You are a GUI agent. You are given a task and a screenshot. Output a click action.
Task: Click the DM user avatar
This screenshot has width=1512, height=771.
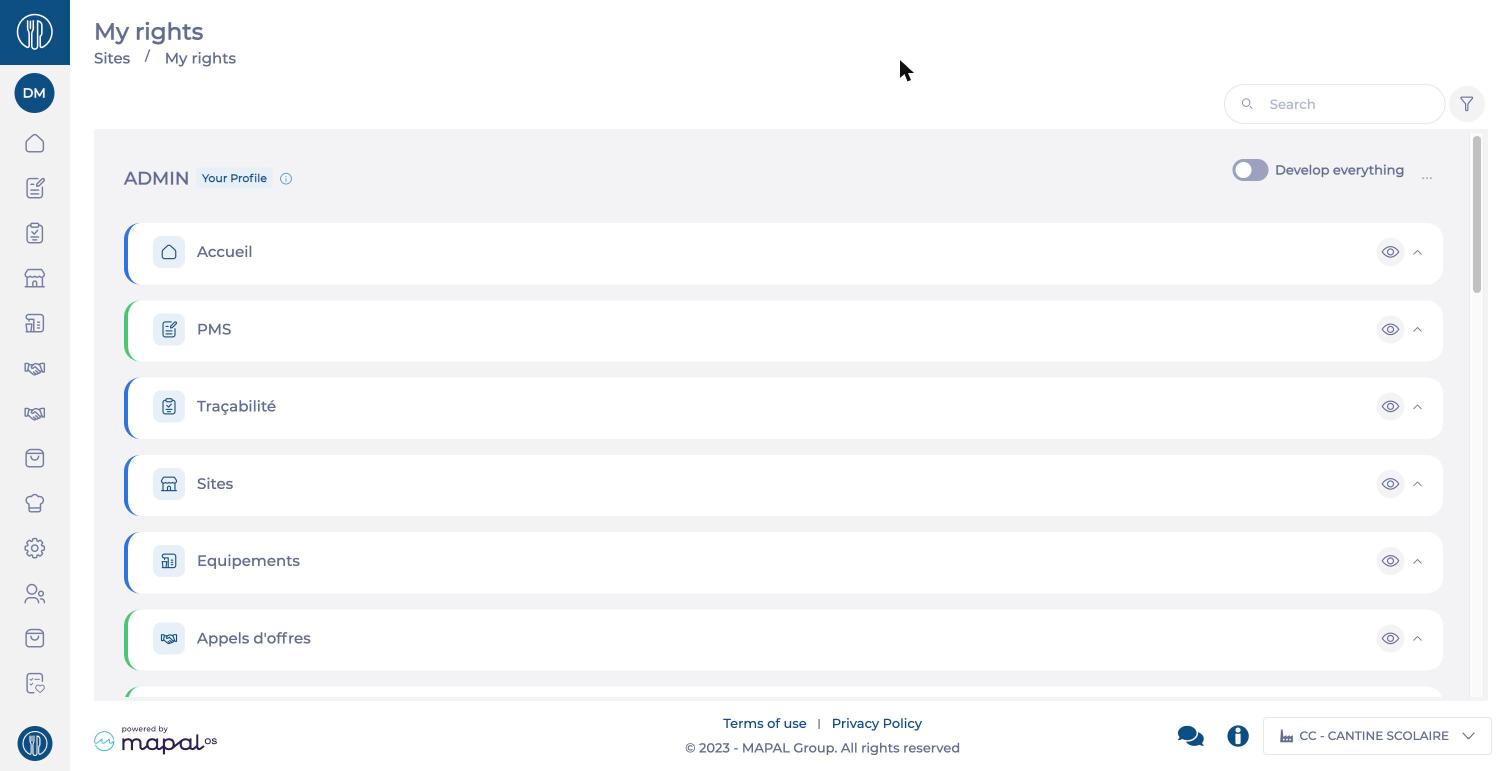[34, 93]
